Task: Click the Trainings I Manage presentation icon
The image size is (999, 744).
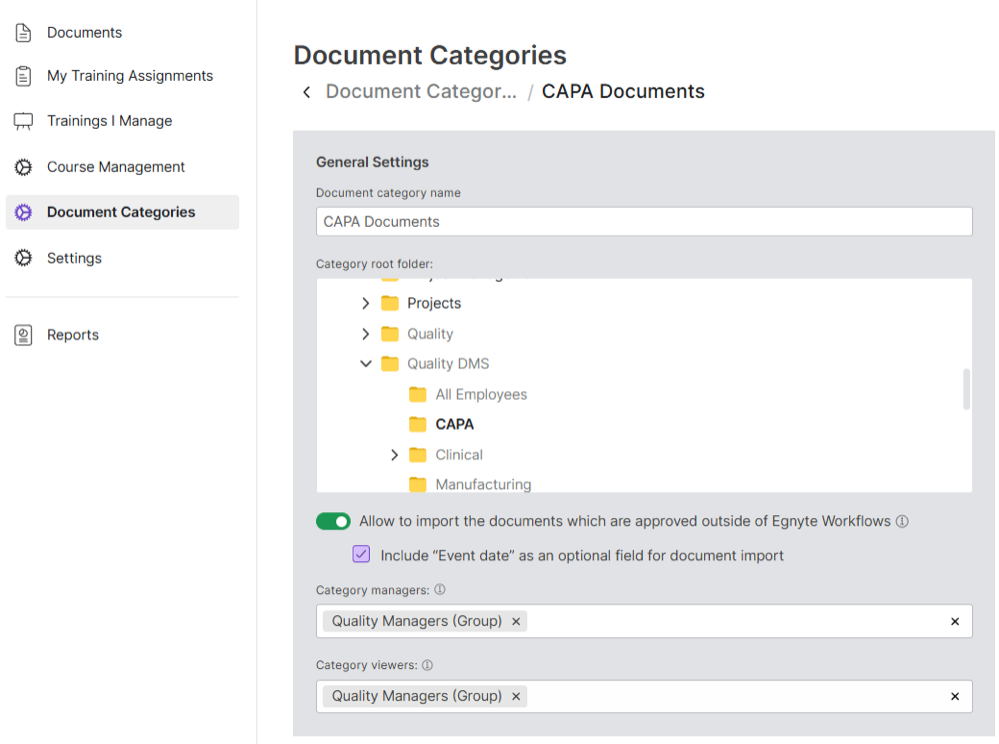Action: point(22,121)
